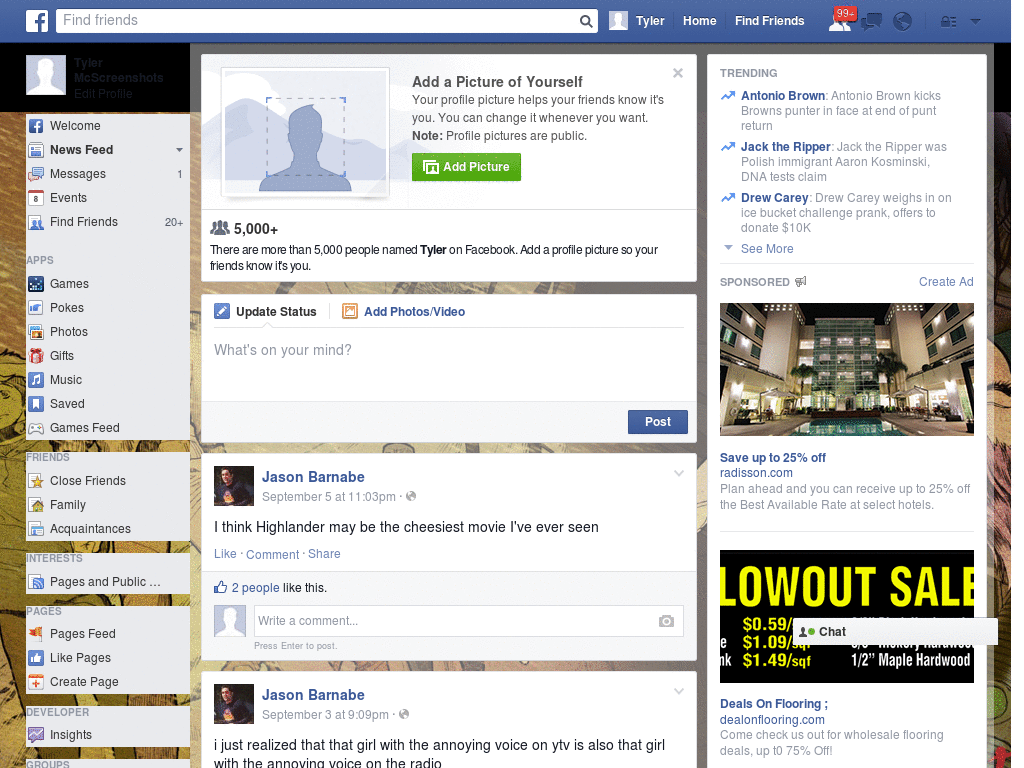Open the messages icon in top bar
1024x768 pixels.
871,22
